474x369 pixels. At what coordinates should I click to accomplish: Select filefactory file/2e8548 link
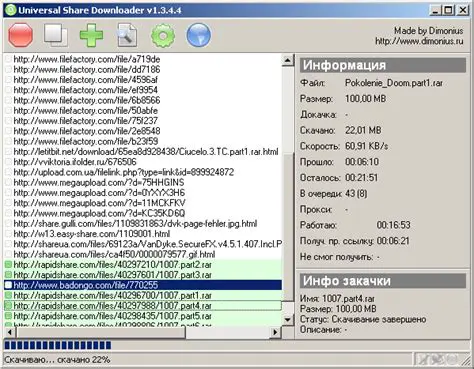tap(87, 131)
